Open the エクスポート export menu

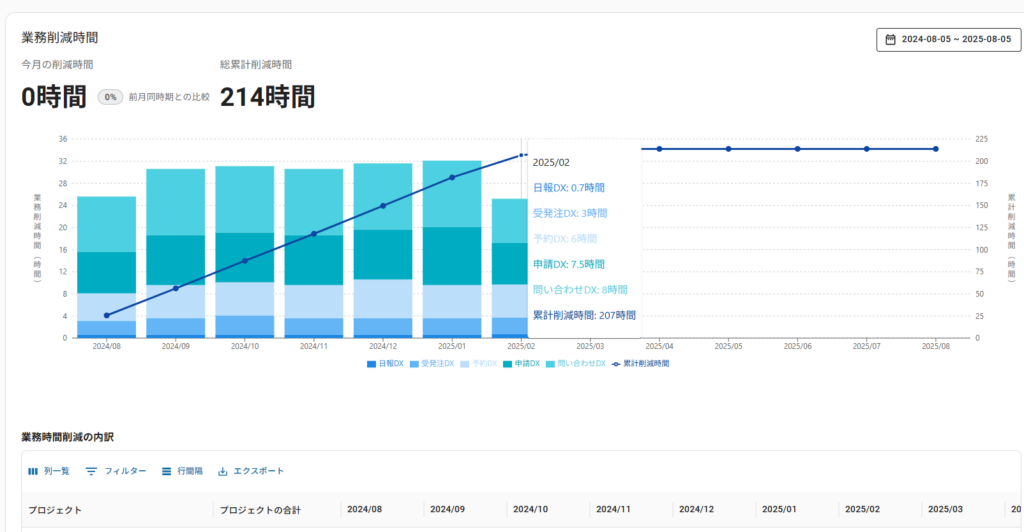click(251, 471)
